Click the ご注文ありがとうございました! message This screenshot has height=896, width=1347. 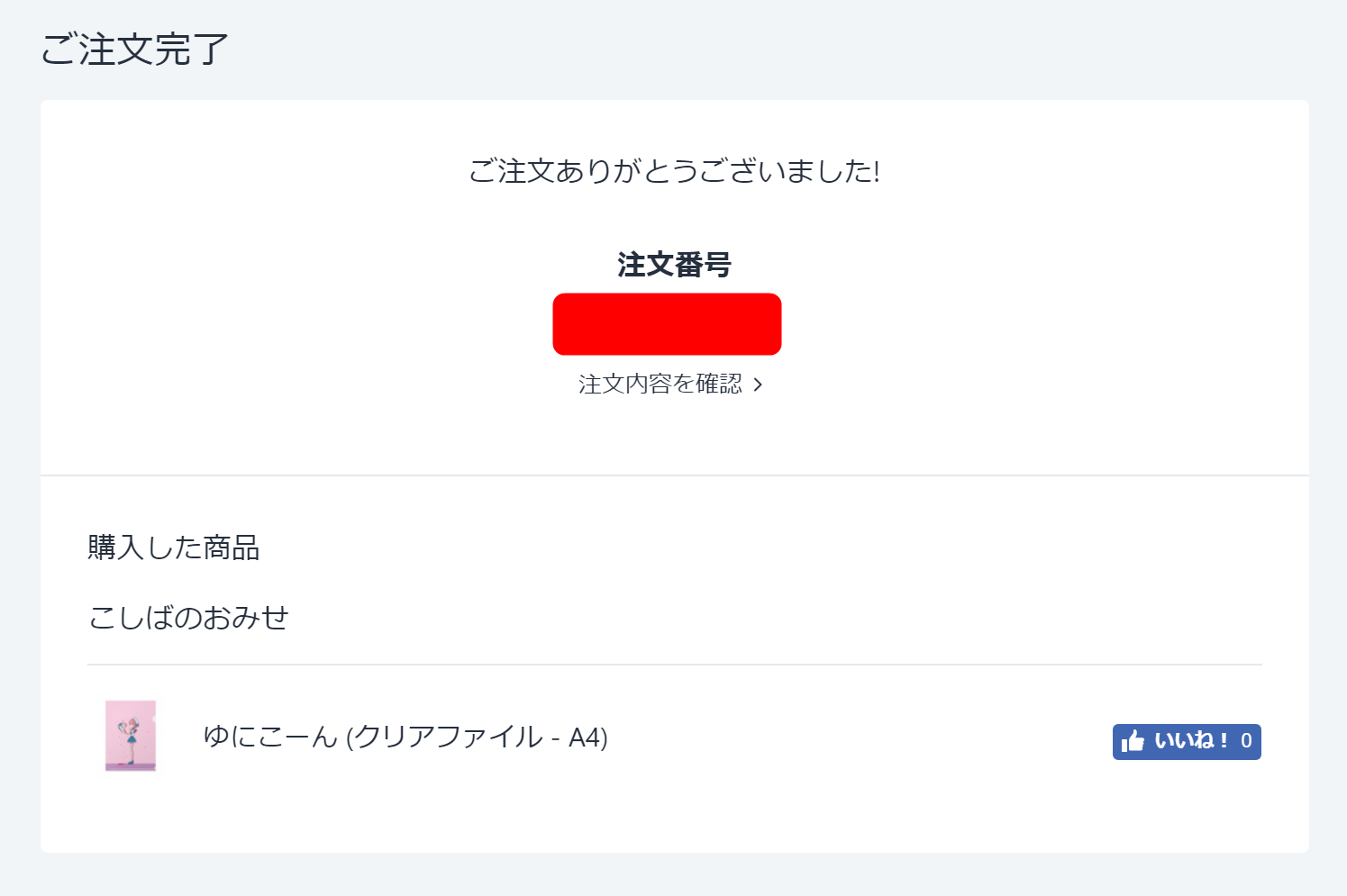coord(674,171)
